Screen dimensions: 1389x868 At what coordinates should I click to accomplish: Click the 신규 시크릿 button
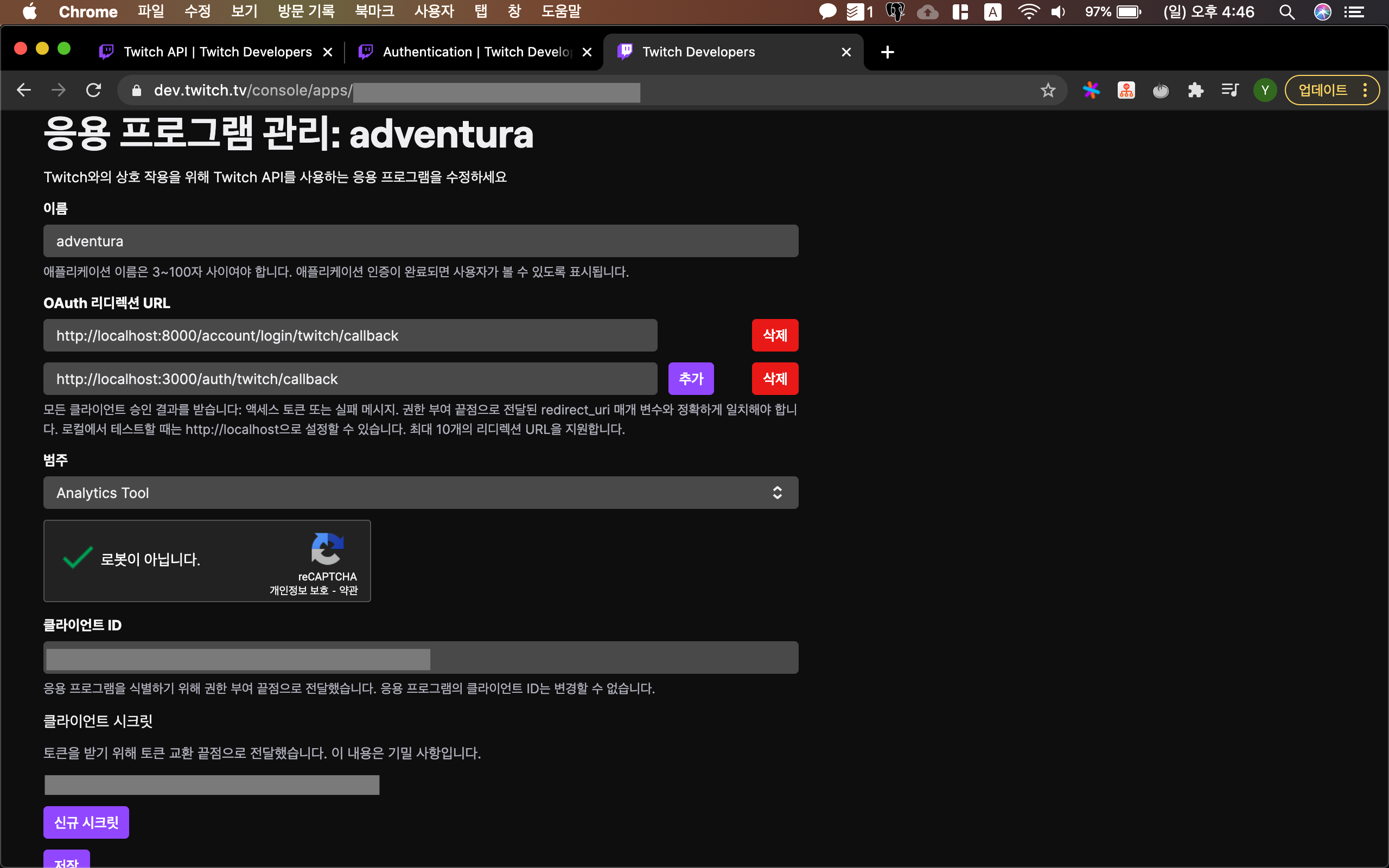[86, 822]
